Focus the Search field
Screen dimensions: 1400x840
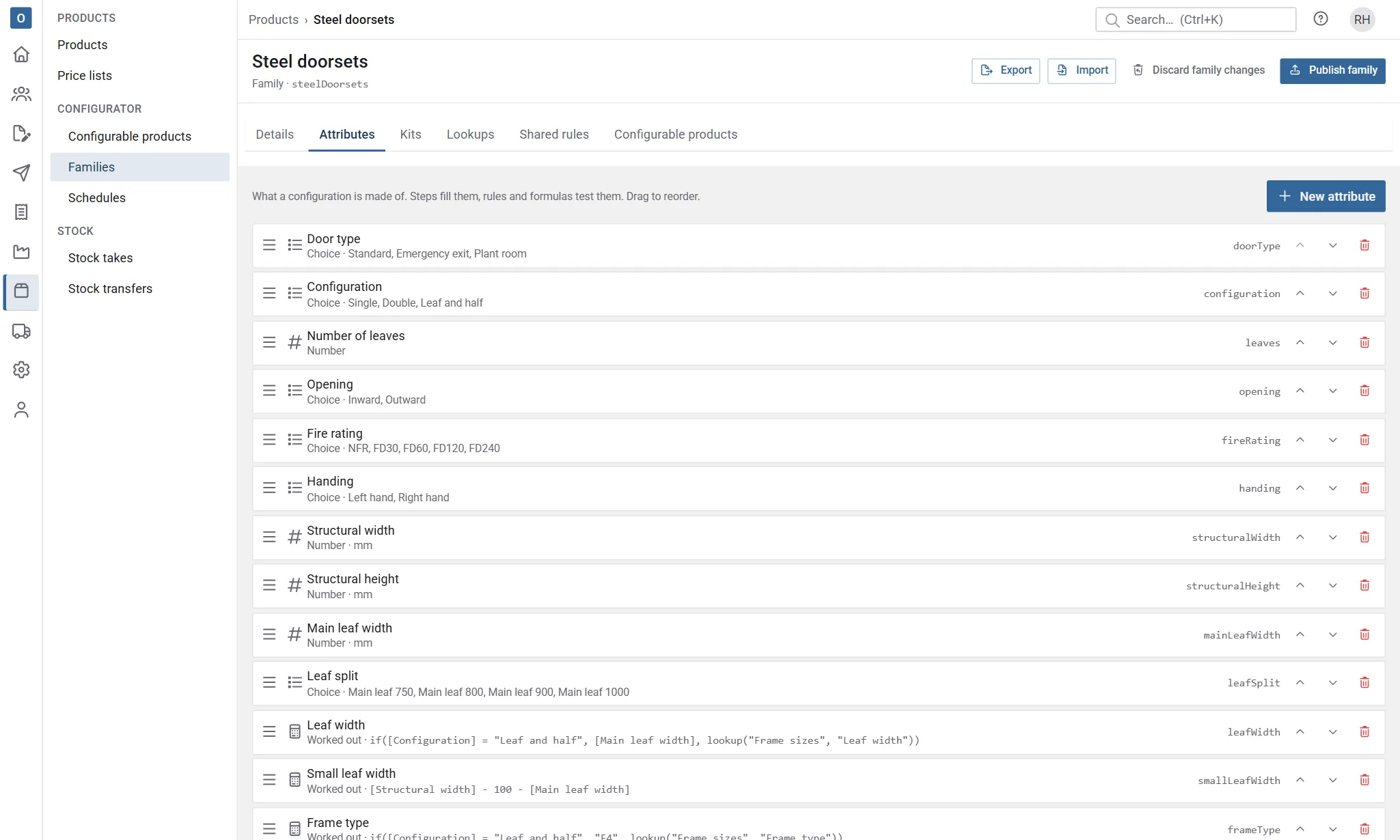click(1196, 20)
